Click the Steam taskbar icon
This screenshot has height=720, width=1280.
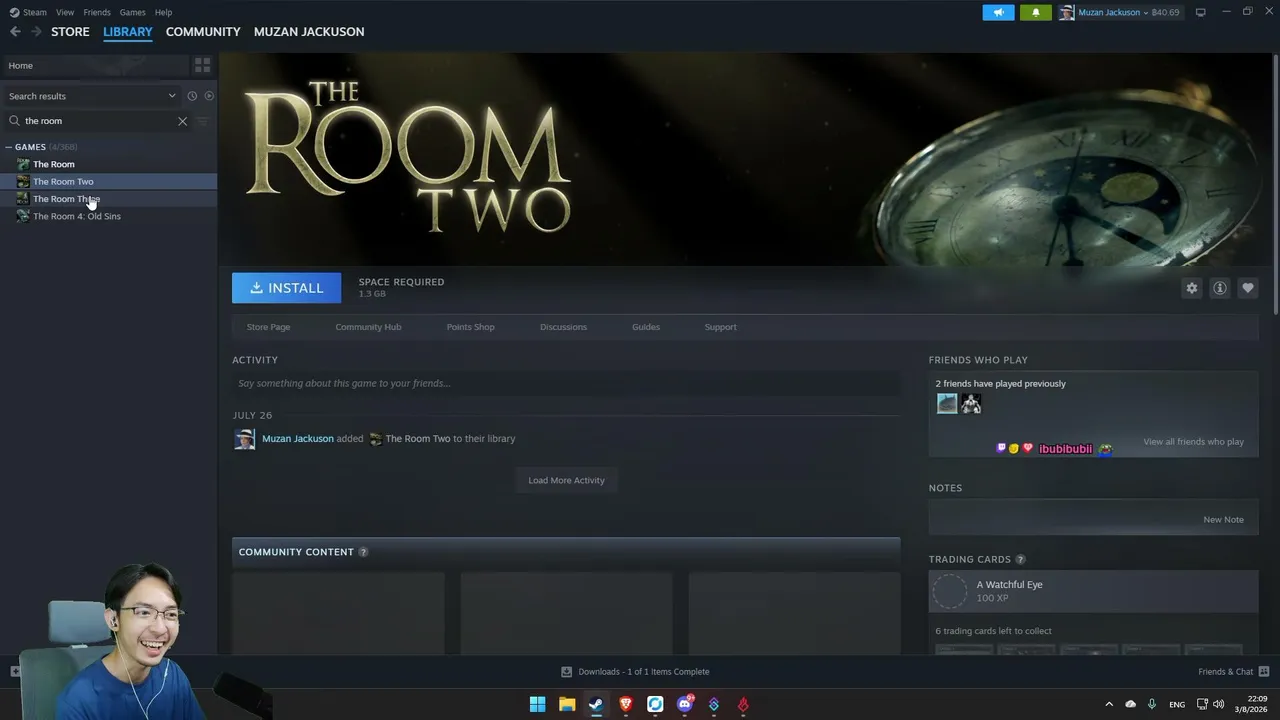pyautogui.click(x=596, y=704)
